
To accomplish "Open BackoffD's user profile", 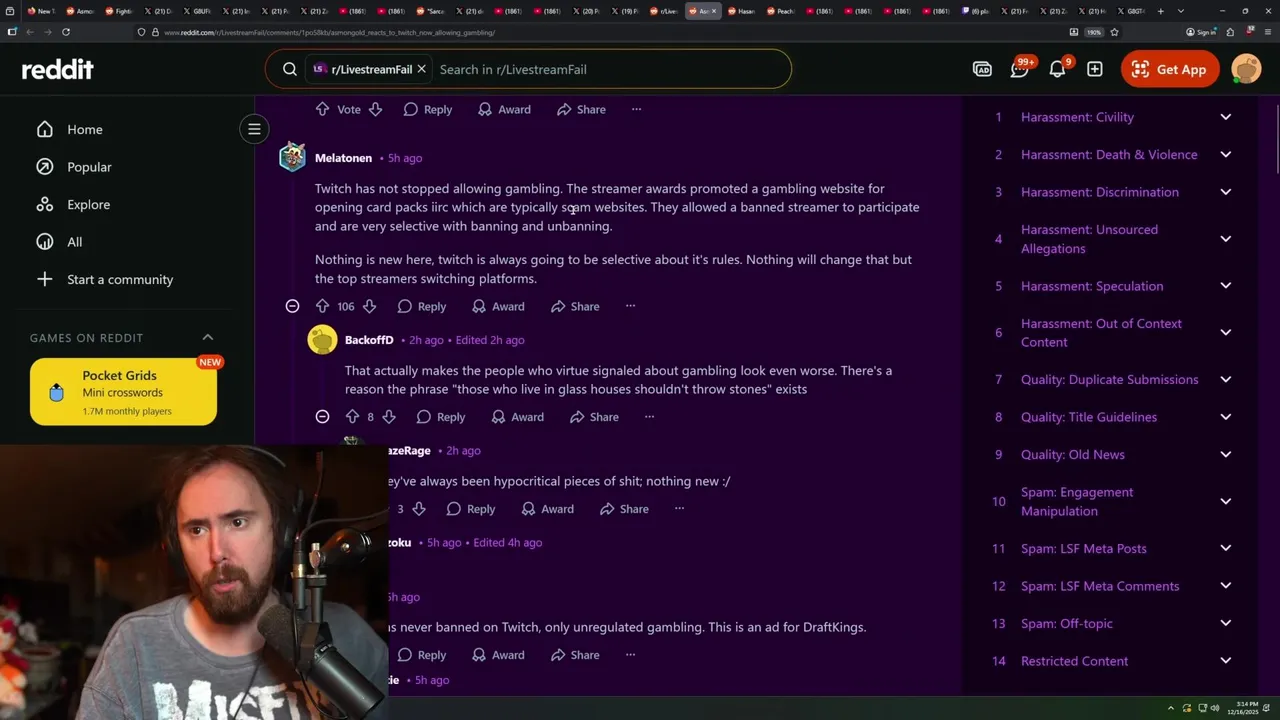I will [x=369, y=340].
